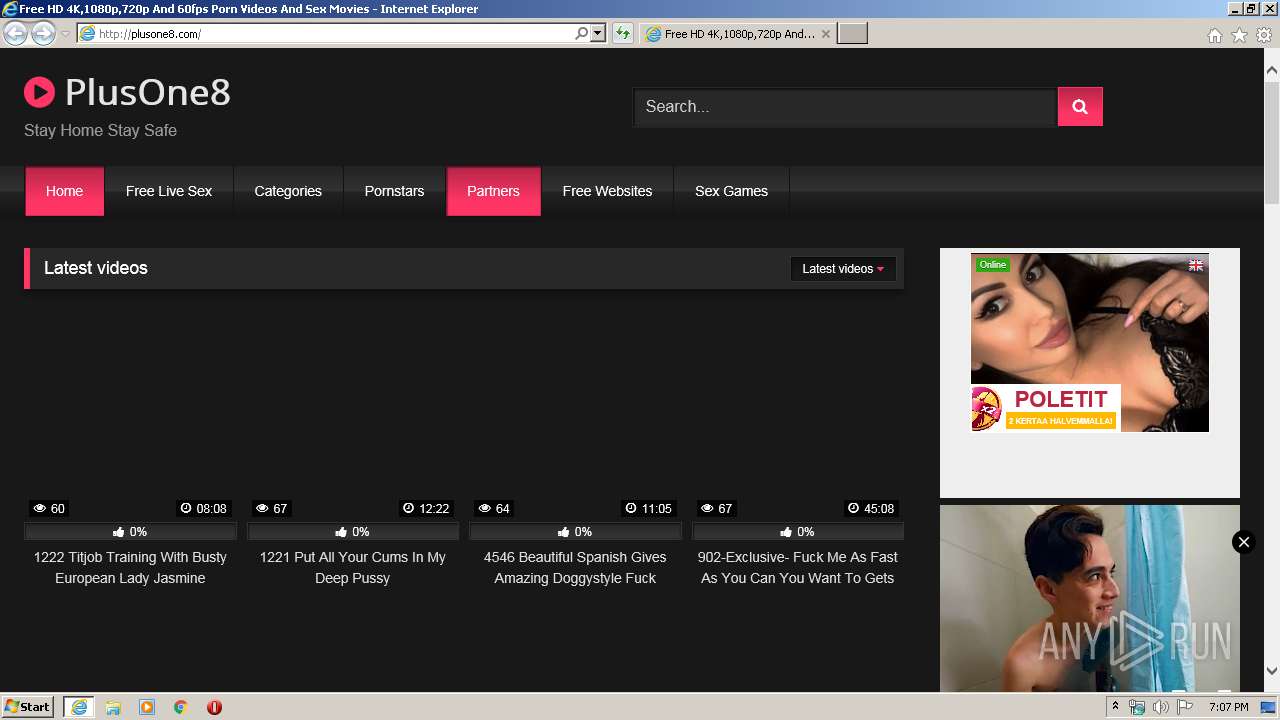Select the Free HD 4K browser tab

(738, 34)
